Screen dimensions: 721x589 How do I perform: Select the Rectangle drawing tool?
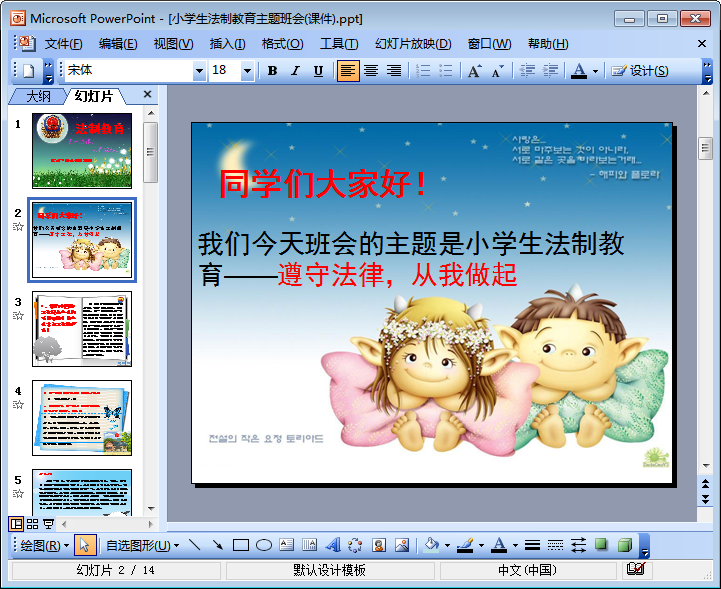point(241,545)
